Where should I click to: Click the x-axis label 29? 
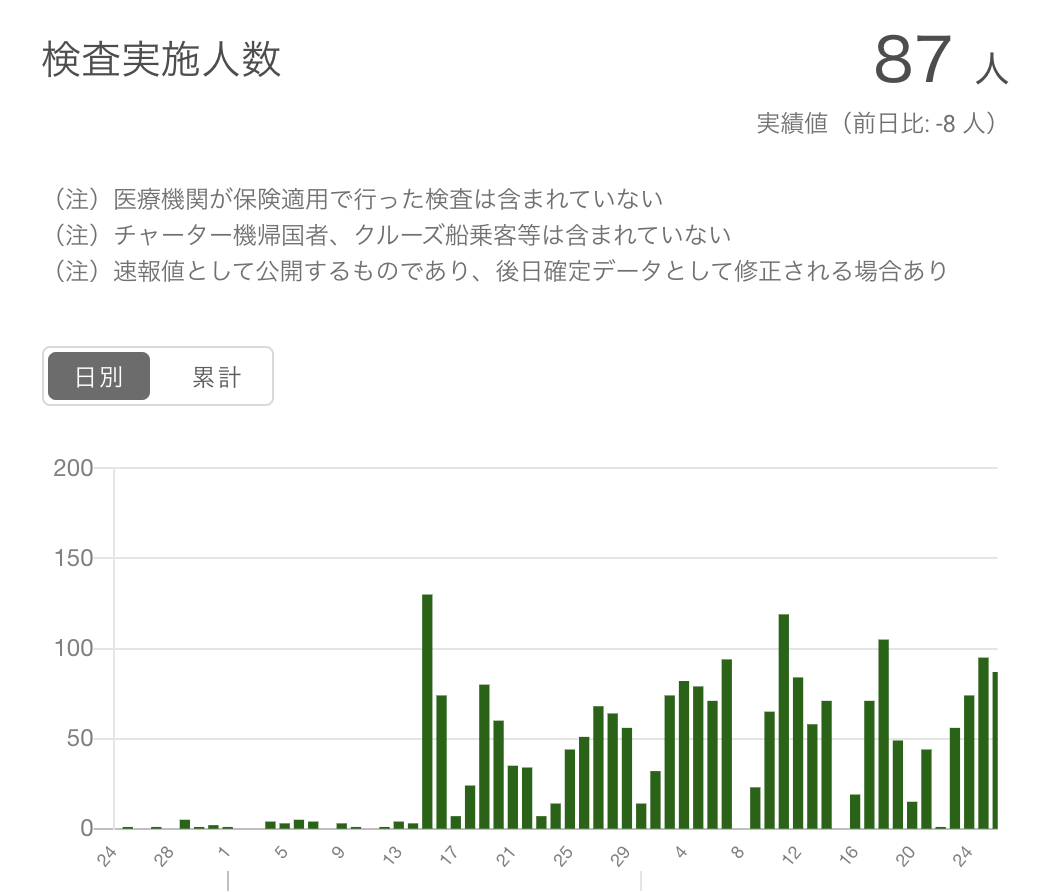click(x=620, y=856)
